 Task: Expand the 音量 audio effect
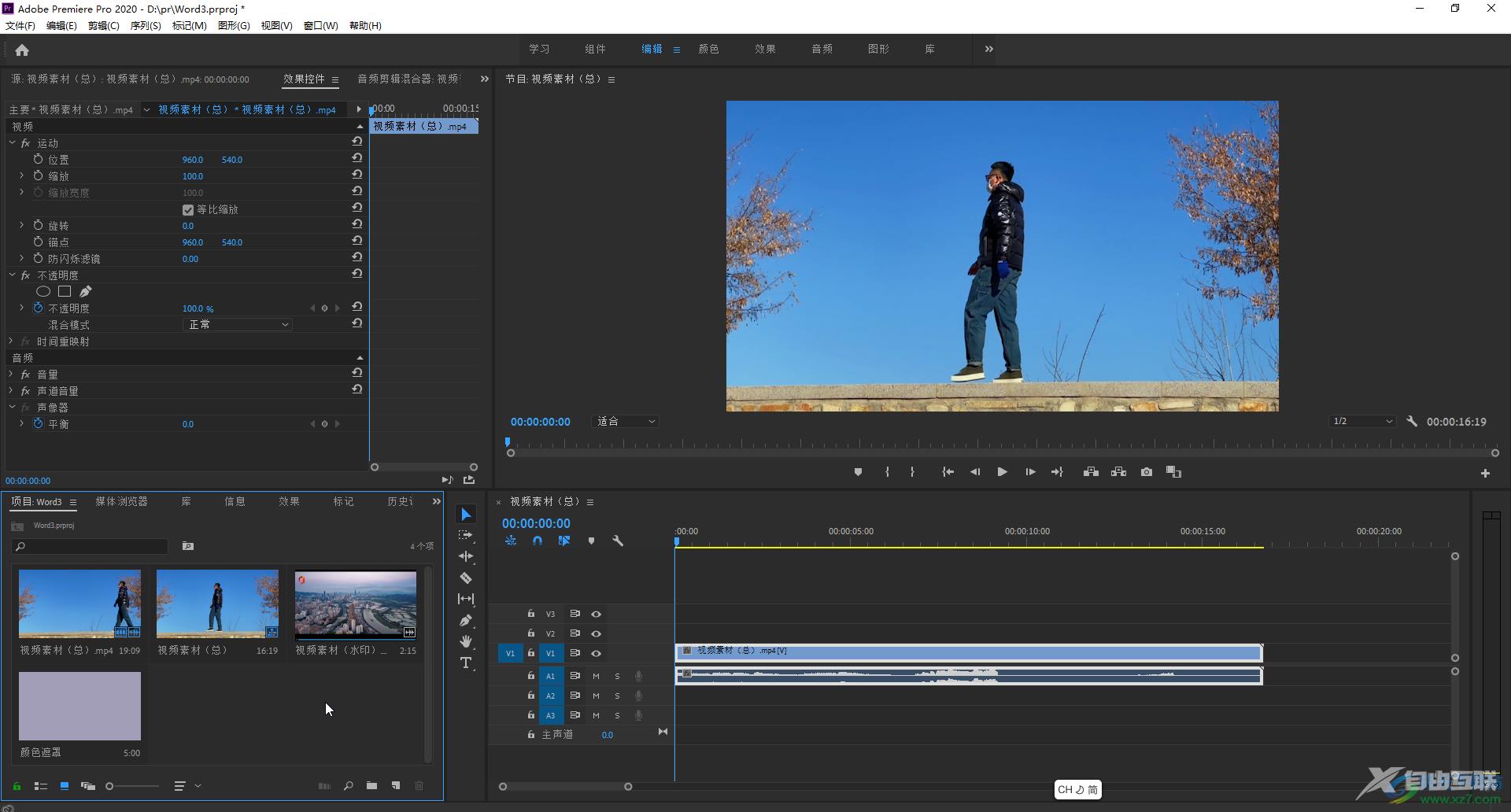(12, 374)
